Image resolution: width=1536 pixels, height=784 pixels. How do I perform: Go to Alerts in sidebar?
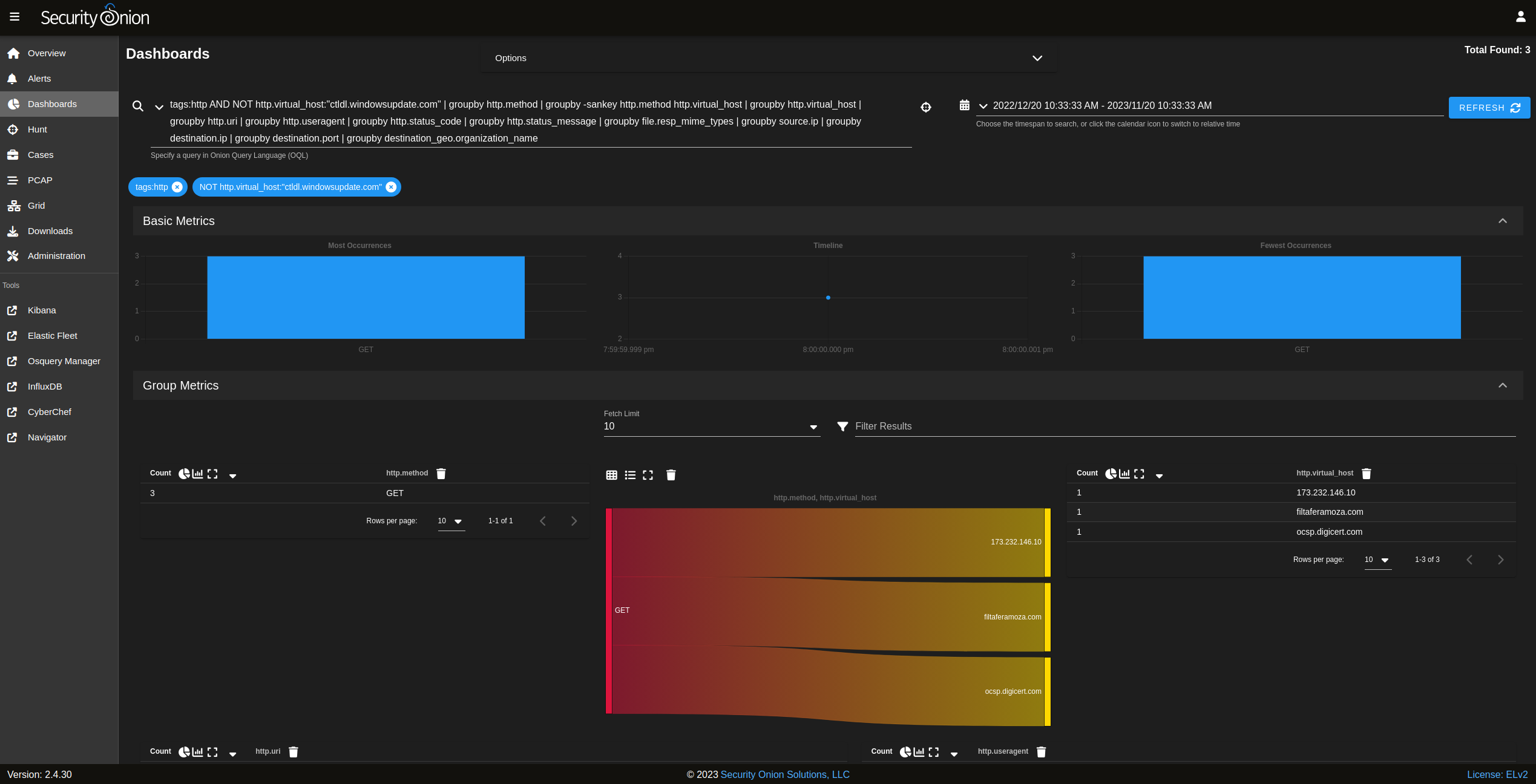pos(39,79)
